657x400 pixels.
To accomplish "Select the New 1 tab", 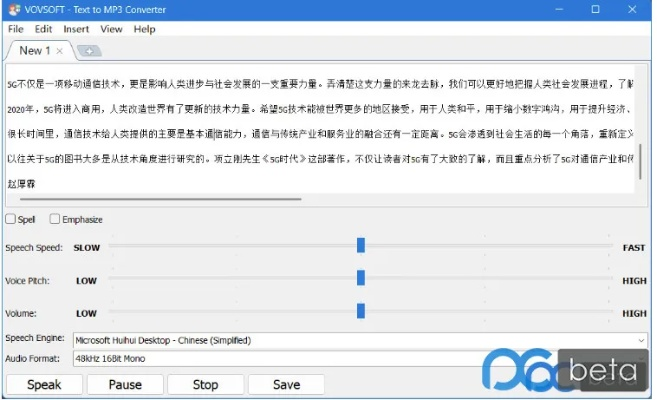I will [32, 50].
